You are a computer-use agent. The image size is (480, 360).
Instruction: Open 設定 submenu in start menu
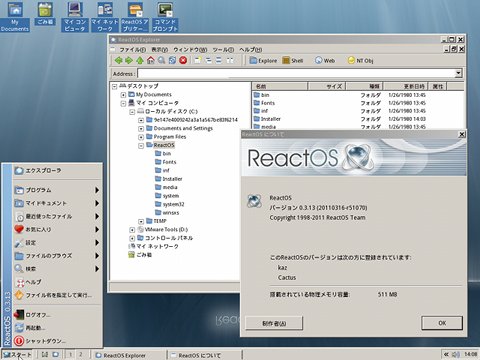click(x=57, y=243)
